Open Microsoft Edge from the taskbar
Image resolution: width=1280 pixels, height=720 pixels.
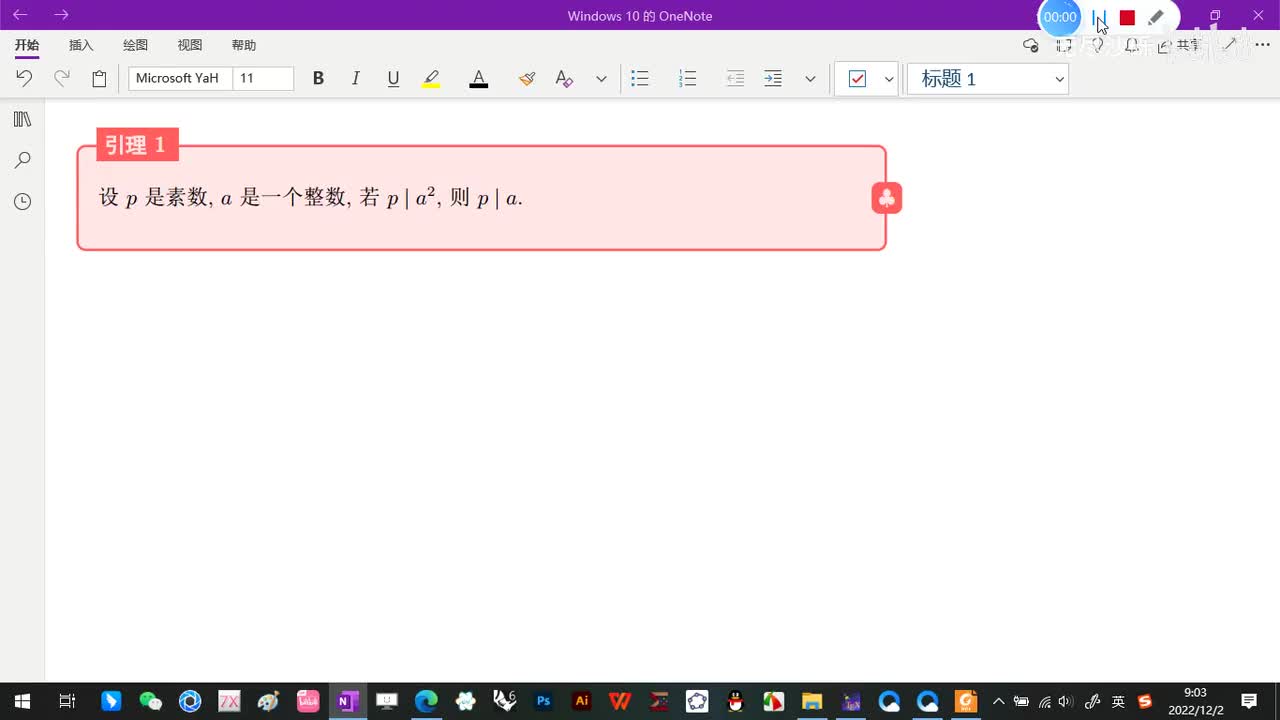426,701
